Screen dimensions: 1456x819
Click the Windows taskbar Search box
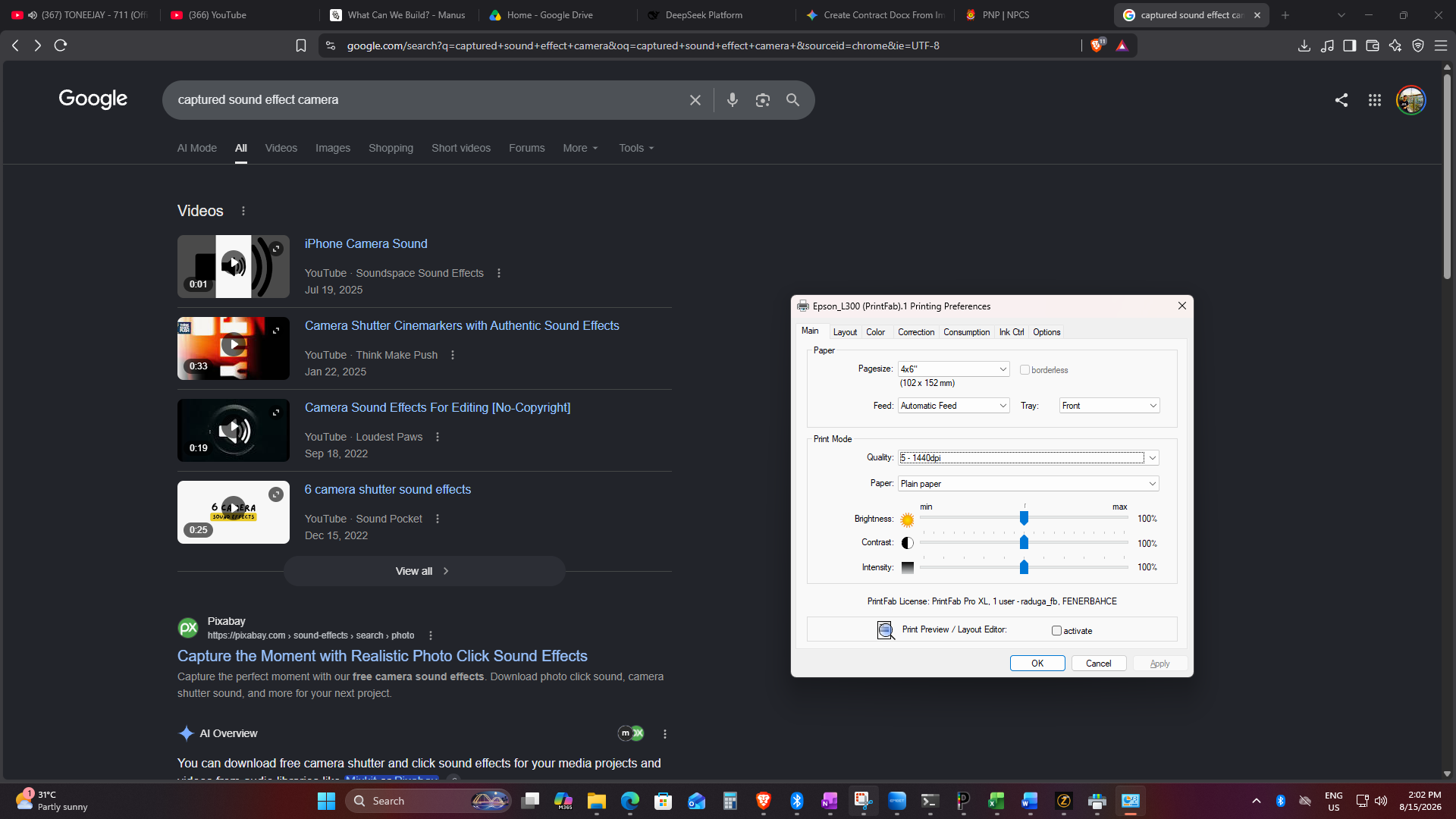coord(428,801)
